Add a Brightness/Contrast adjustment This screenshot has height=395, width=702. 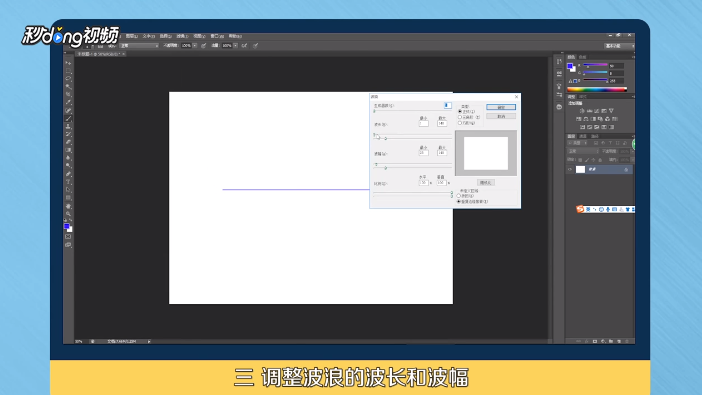pyautogui.click(x=582, y=111)
